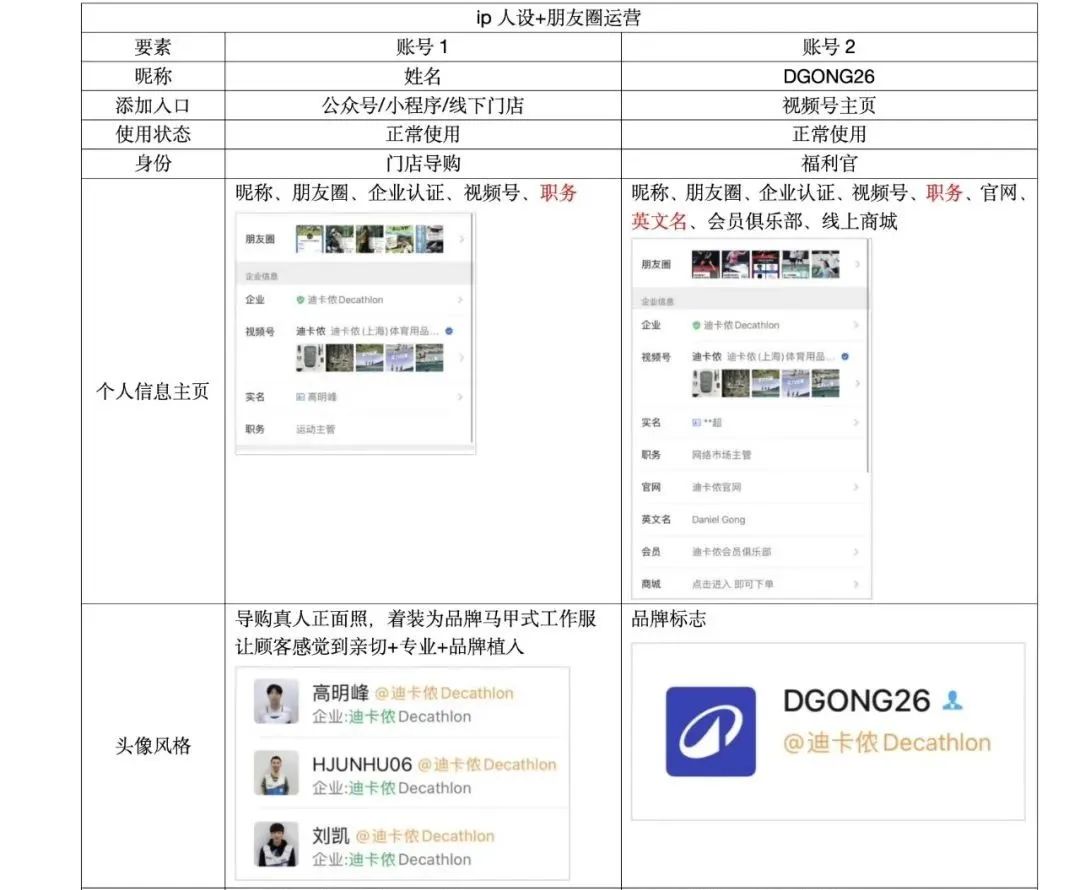The height and width of the screenshot is (890, 1080).
Task: Select the "门店导购" identity cell
Action: [422, 163]
